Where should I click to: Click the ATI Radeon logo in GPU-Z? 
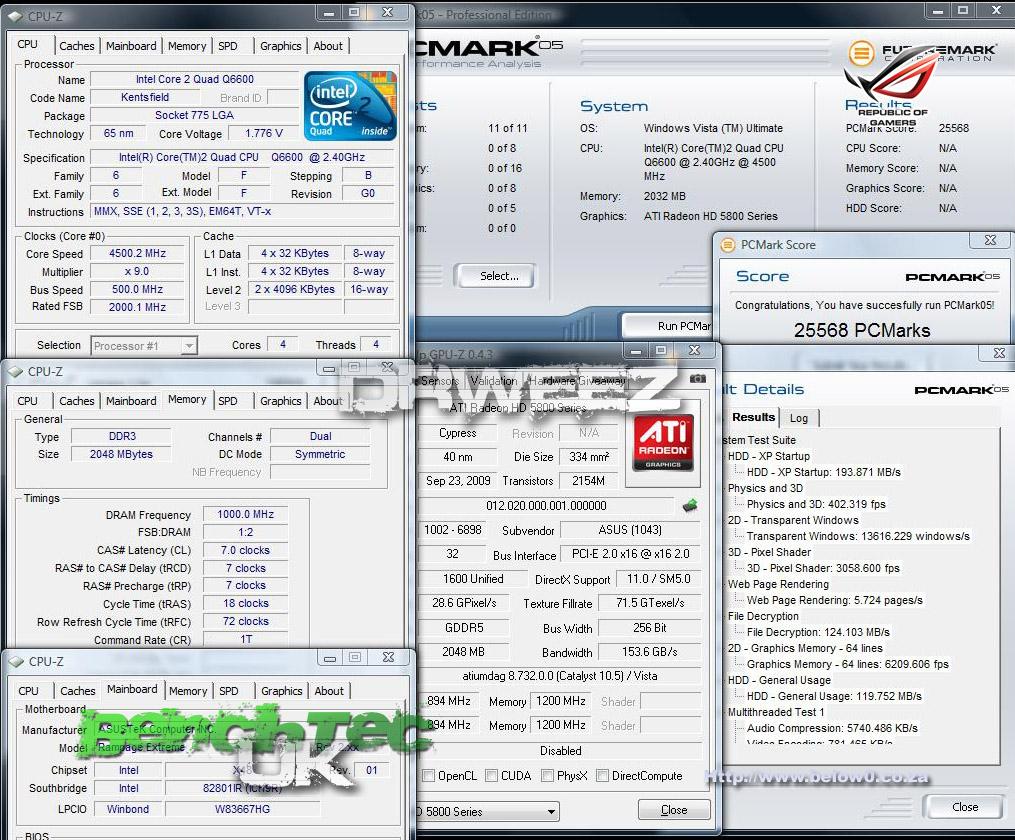click(x=663, y=443)
